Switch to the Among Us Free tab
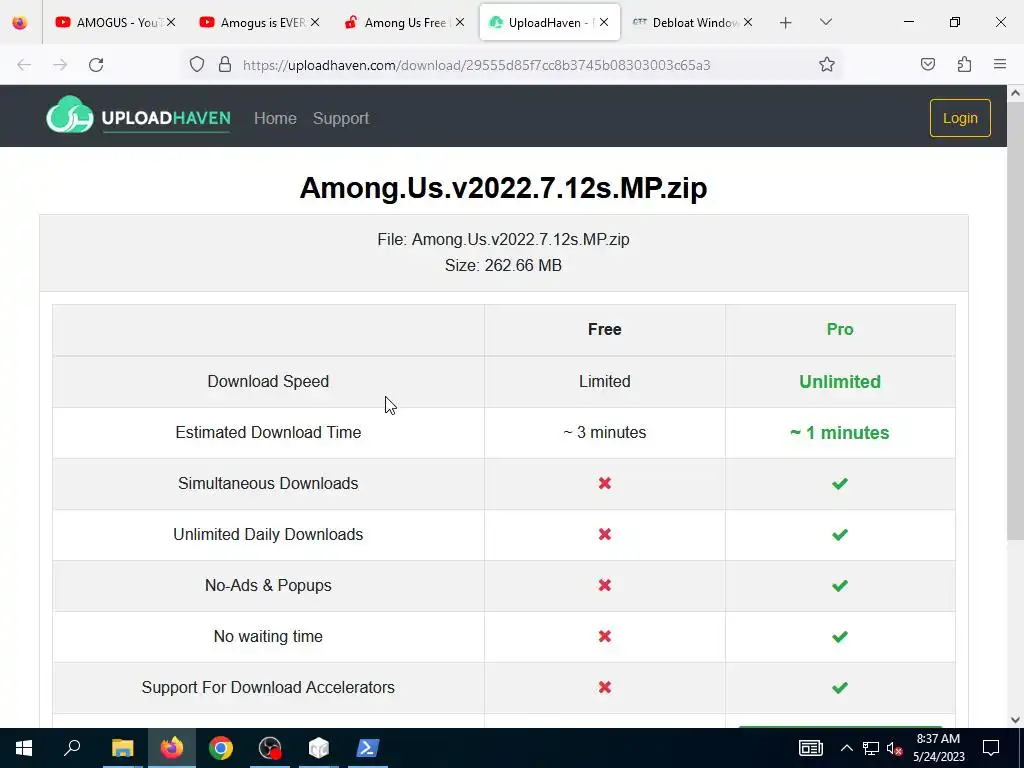This screenshot has width=1024, height=768. (x=405, y=23)
